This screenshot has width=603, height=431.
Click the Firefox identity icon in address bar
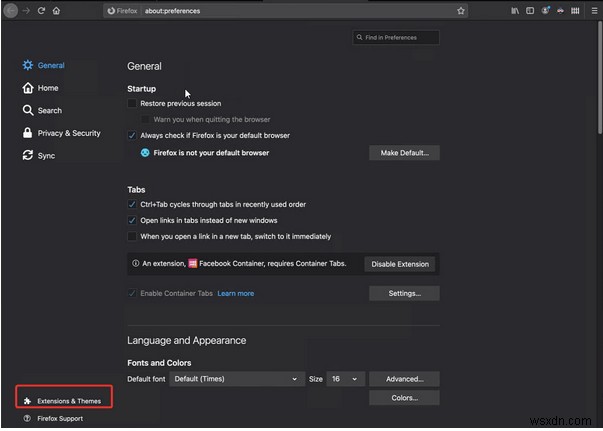click(111, 11)
